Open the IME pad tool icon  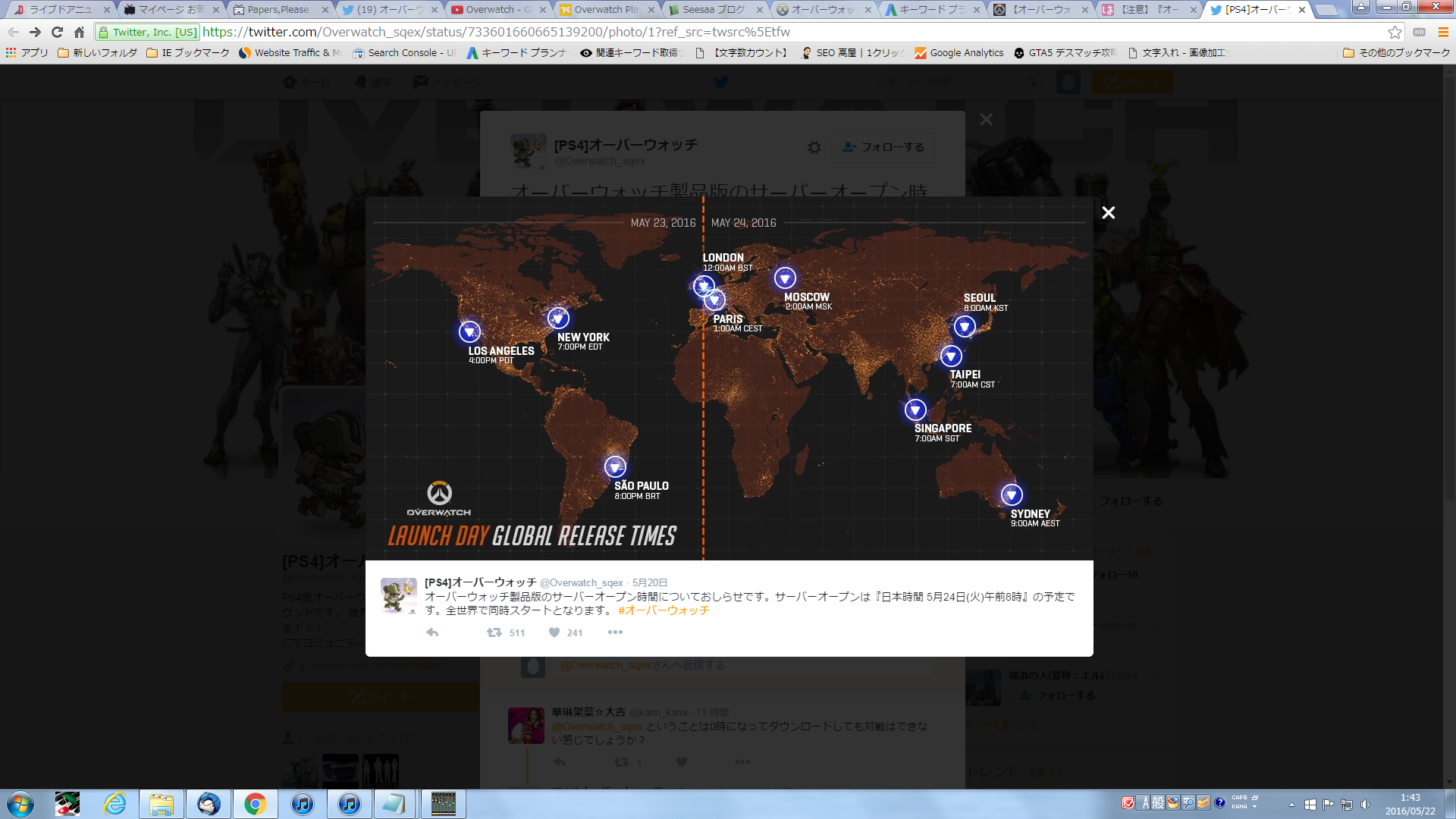(x=1173, y=802)
